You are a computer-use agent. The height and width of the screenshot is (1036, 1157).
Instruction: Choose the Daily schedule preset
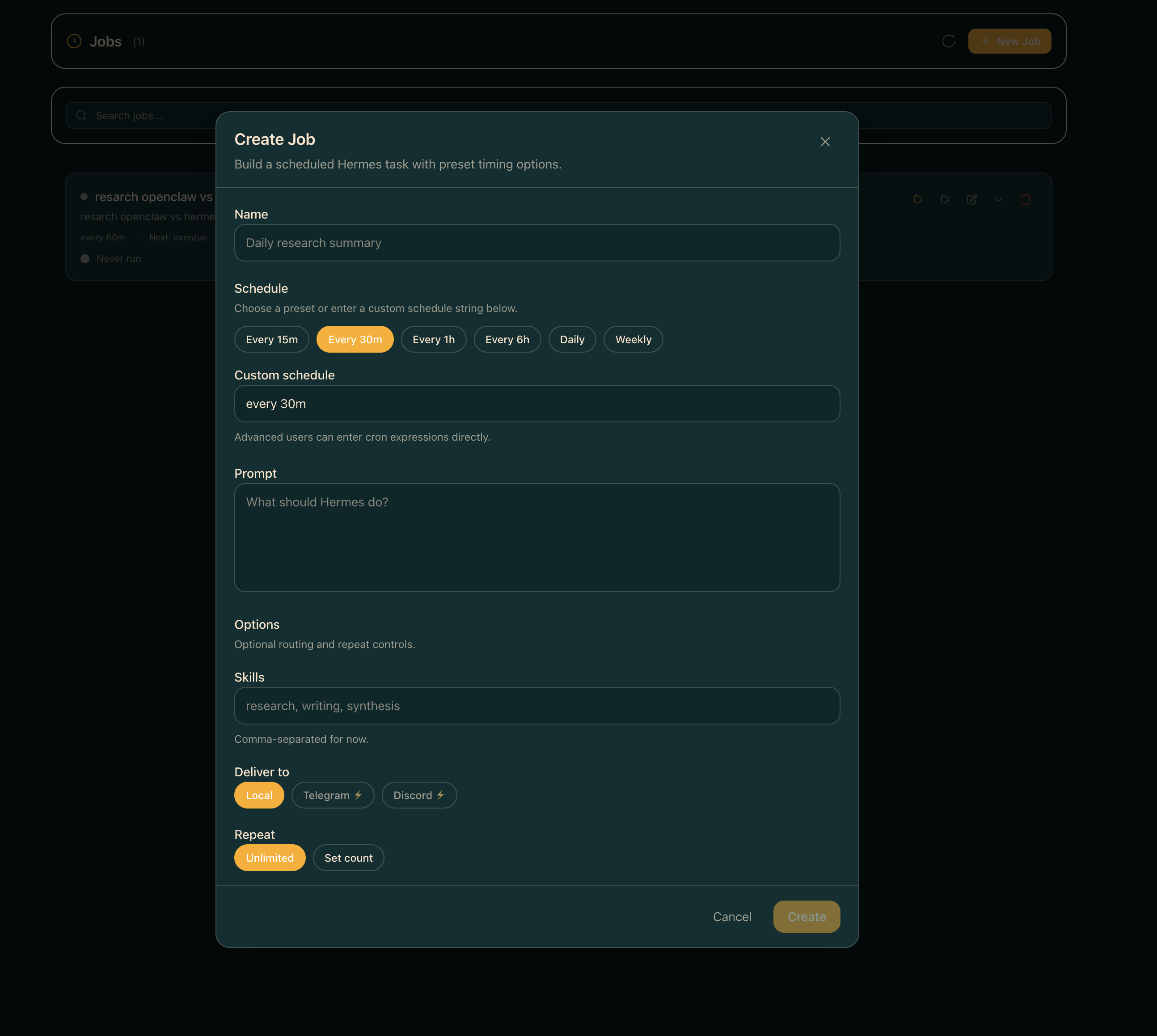572,339
